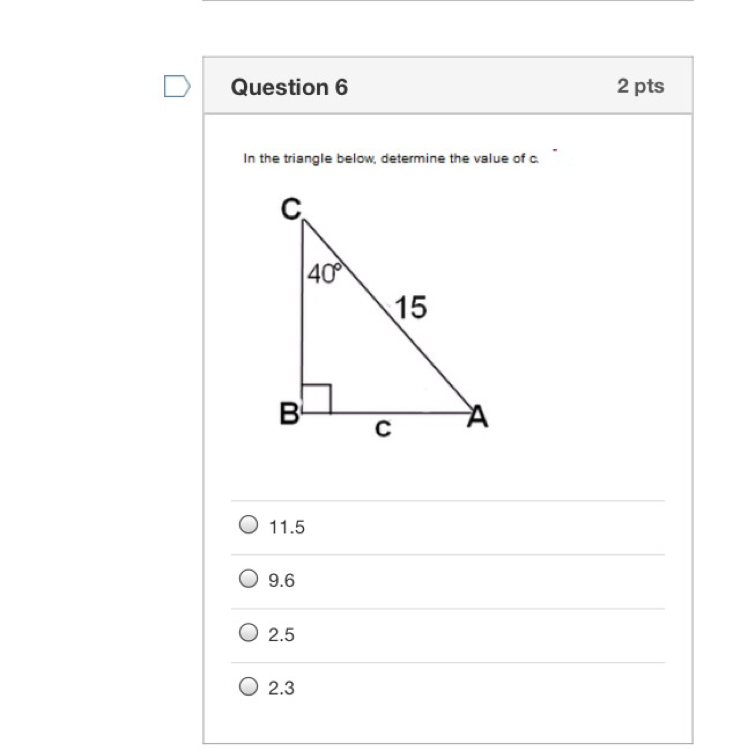Click the question prompt text about triangle
Screen dimensions: 748x750
pos(390,158)
